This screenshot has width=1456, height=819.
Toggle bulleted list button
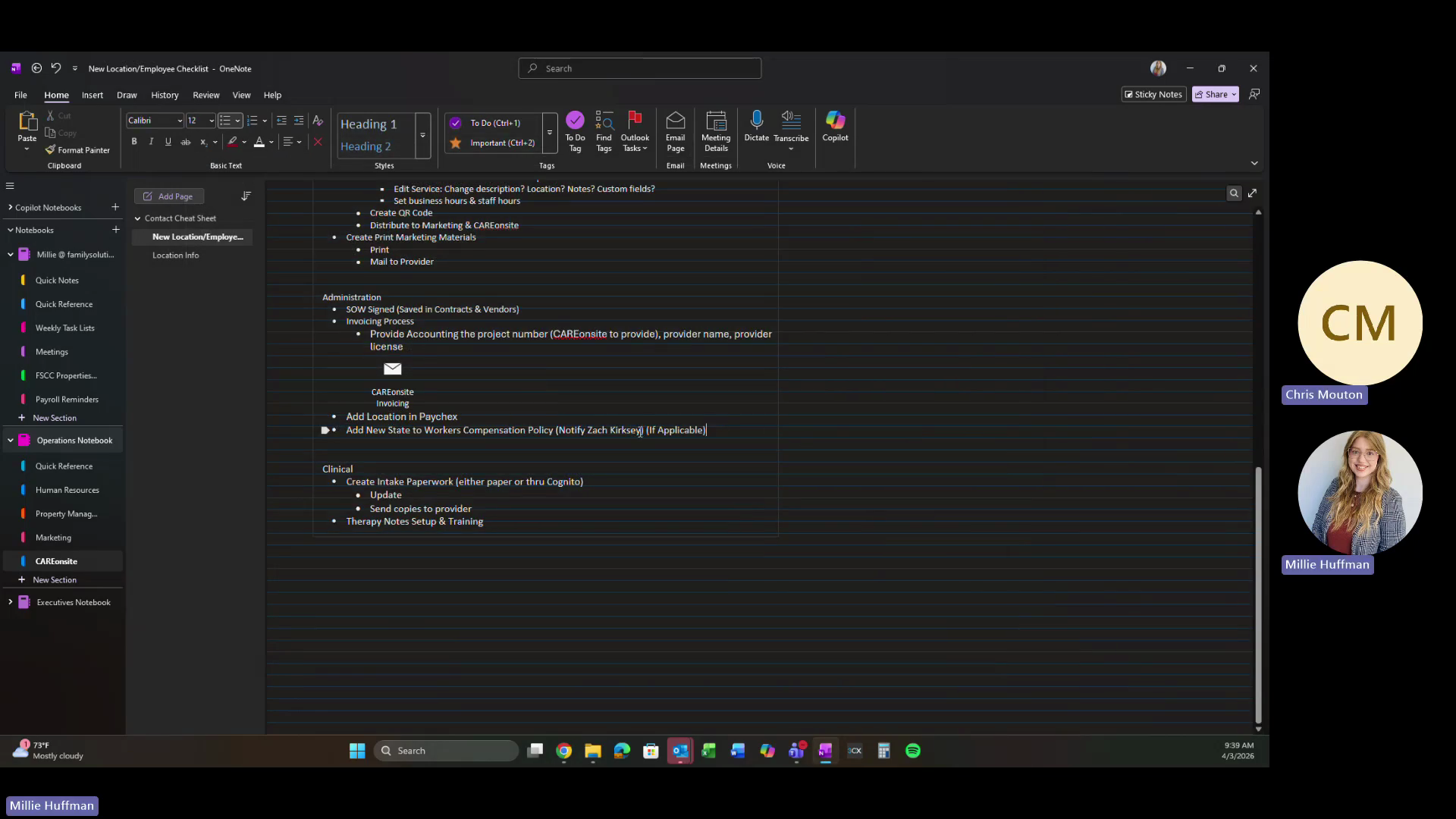(x=224, y=121)
